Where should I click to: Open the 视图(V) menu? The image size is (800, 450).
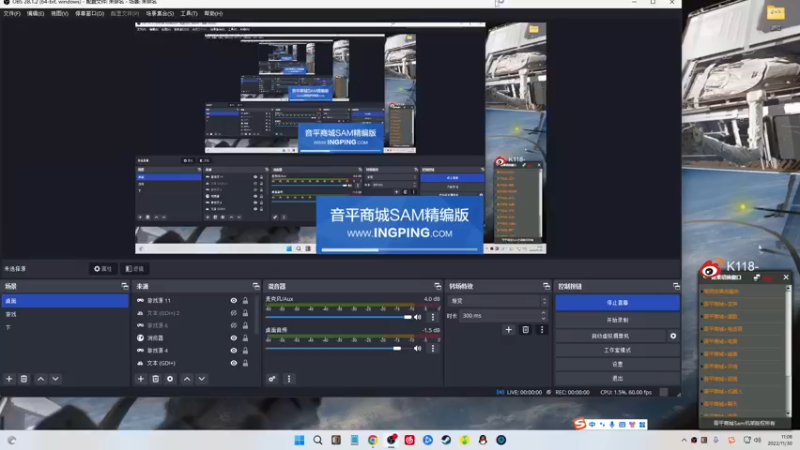pyautogui.click(x=59, y=13)
